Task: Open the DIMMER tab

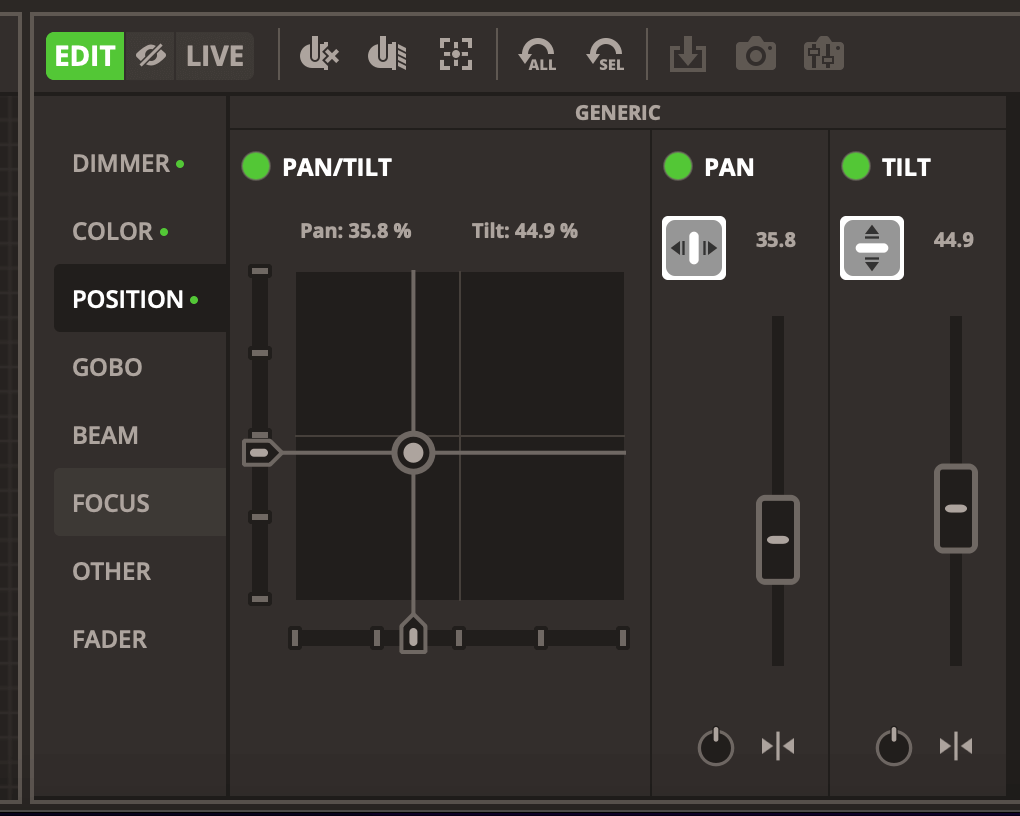Action: [121, 164]
